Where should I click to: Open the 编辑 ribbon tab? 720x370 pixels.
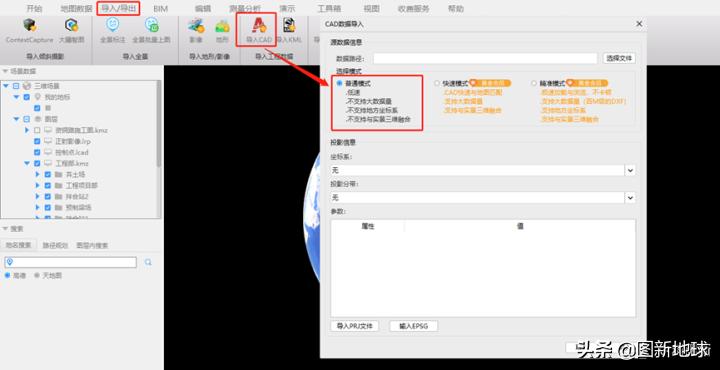[202, 8]
